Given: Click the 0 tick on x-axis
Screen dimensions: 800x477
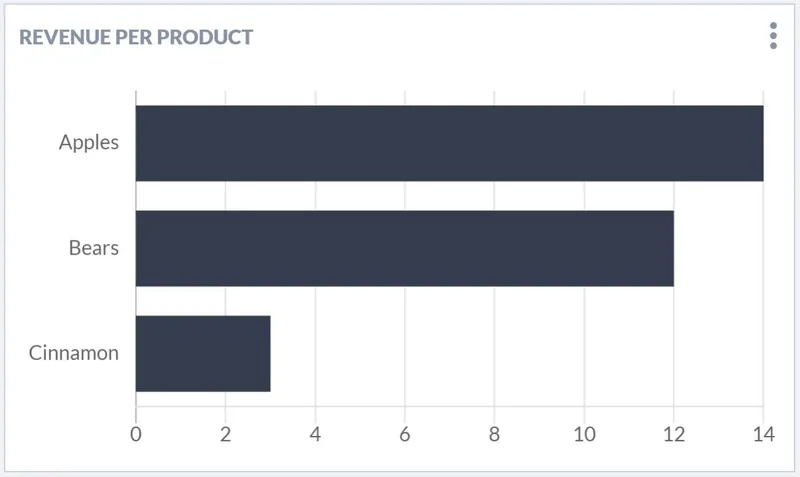Looking at the screenshot, I should point(136,434).
